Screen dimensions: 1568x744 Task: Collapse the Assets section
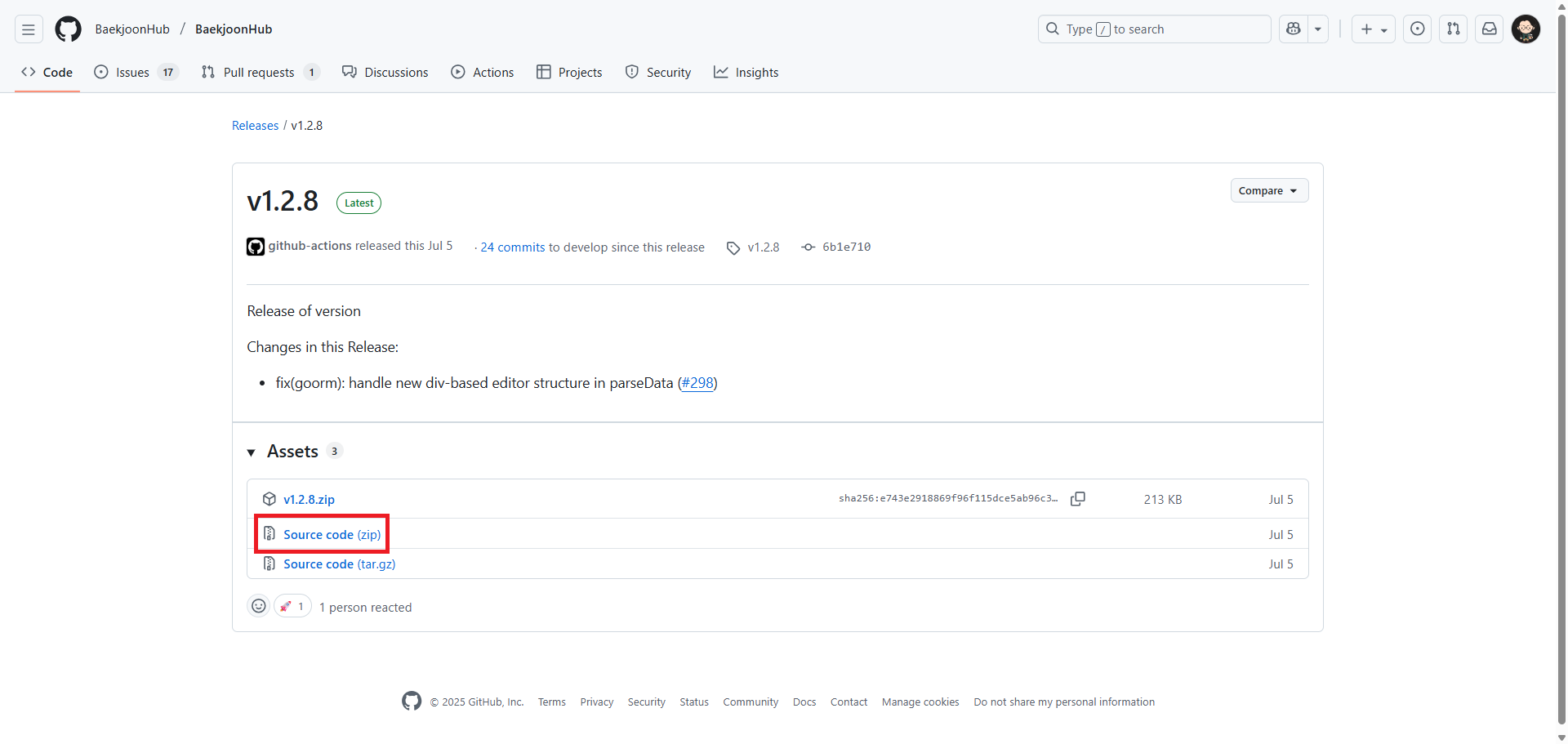click(252, 452)
